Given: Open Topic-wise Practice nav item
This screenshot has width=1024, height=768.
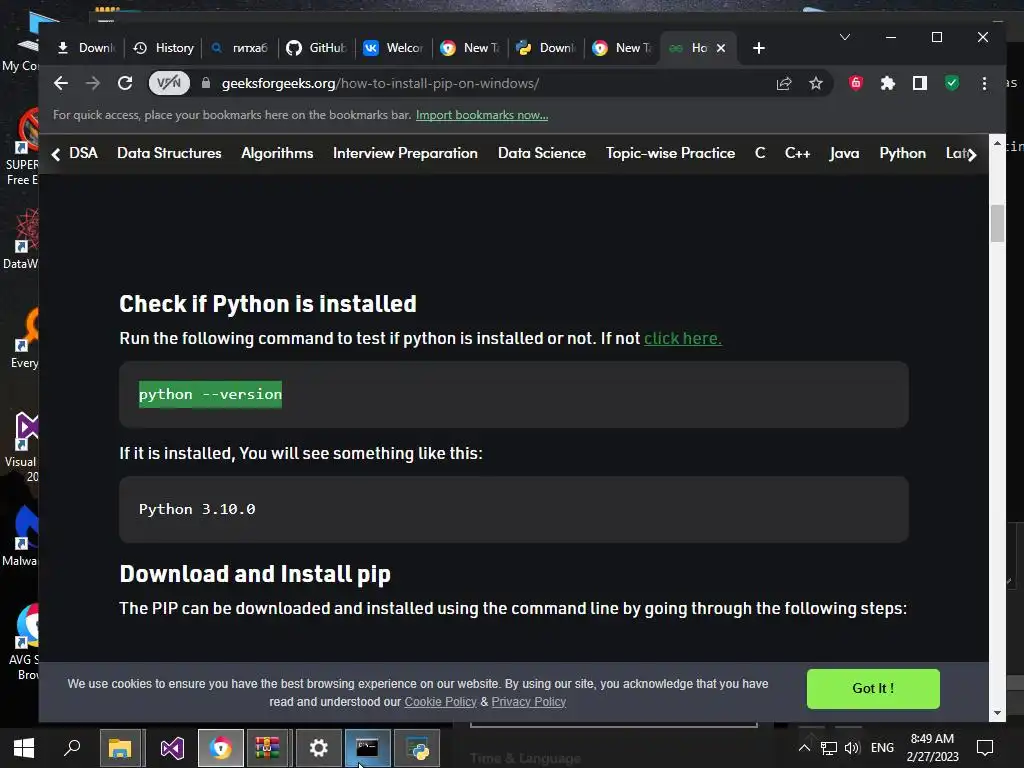Looking at the screenshot, I should click(x=670, y=153).
